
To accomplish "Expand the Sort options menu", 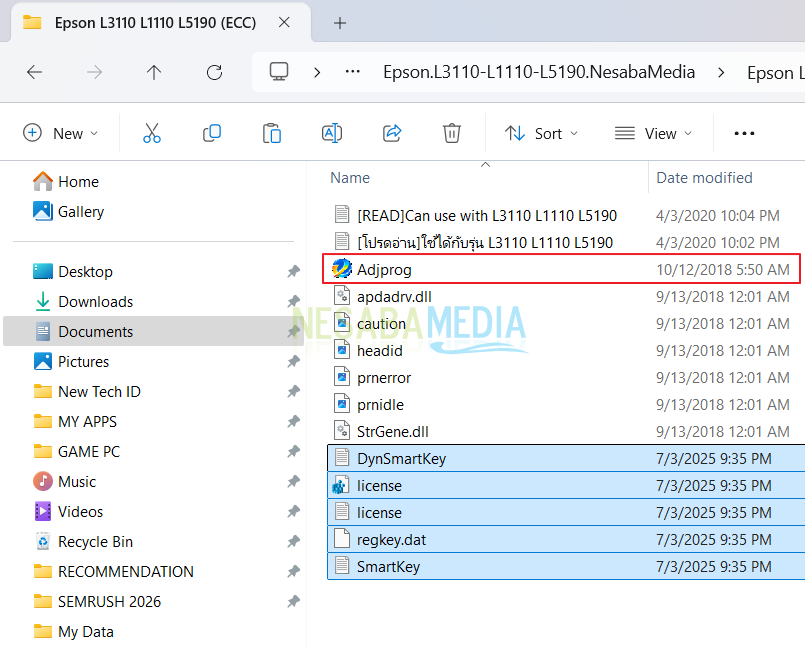I will 541,133.
